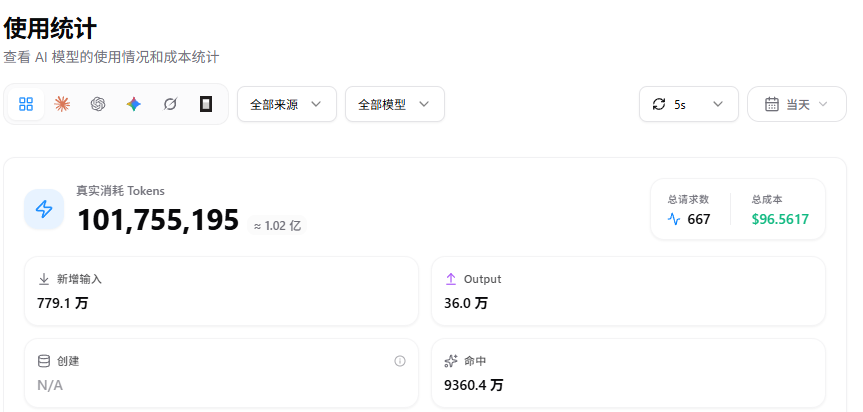Click the calendar icon beside 当天
This screenshot has height=412, width=863.
(772, 104)
